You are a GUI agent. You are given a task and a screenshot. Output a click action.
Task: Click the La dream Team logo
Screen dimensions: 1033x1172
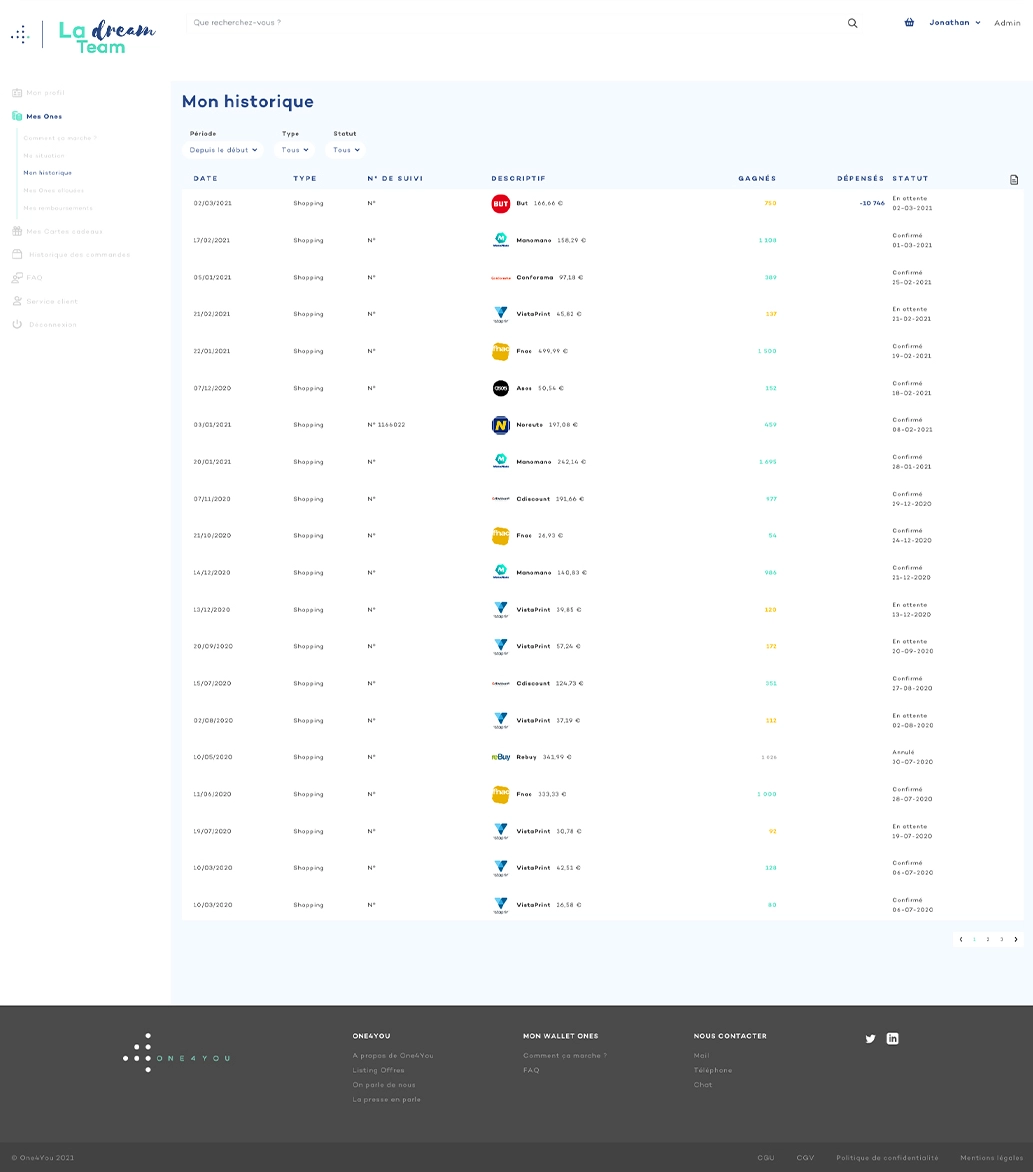(107, 37)
